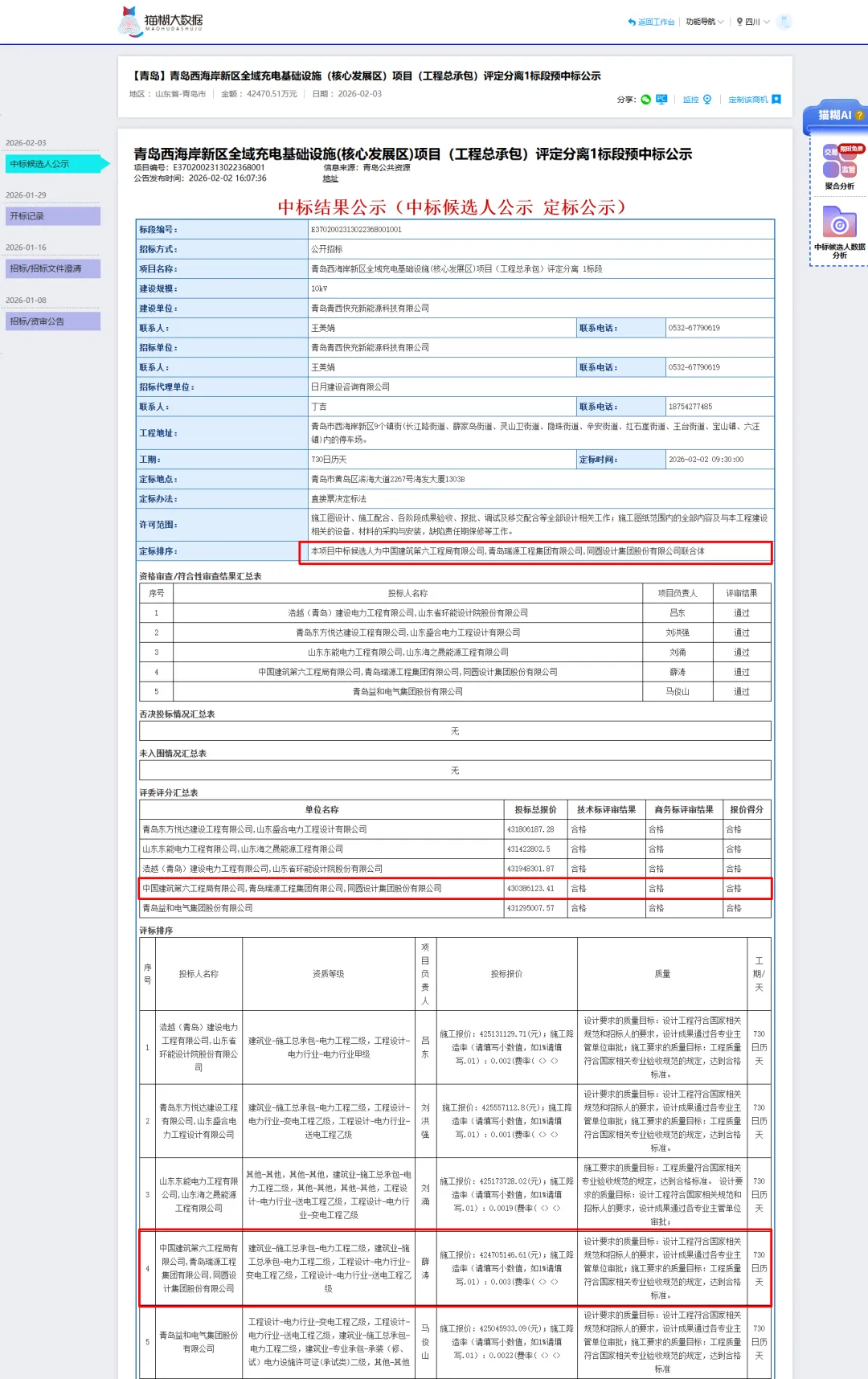
Task: Select 招标/资审公告 in the sidebar
Action: [52, 321]
